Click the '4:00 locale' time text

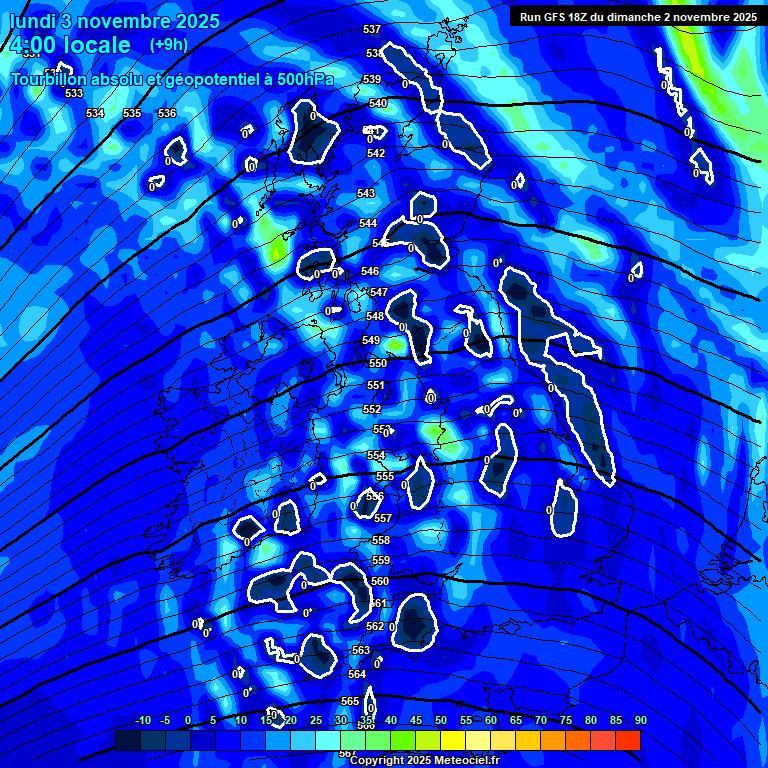[x=70, y=45]
